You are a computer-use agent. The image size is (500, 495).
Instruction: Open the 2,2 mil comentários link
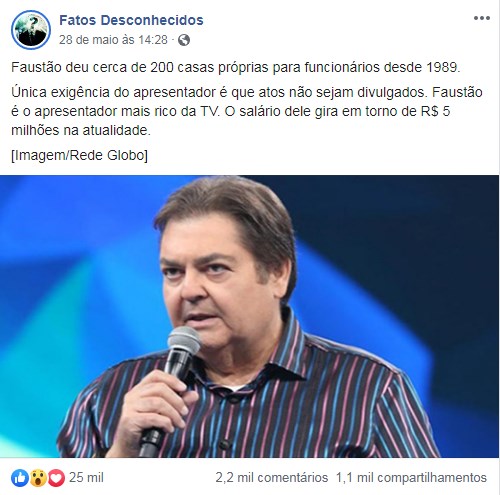pos(272,478)
